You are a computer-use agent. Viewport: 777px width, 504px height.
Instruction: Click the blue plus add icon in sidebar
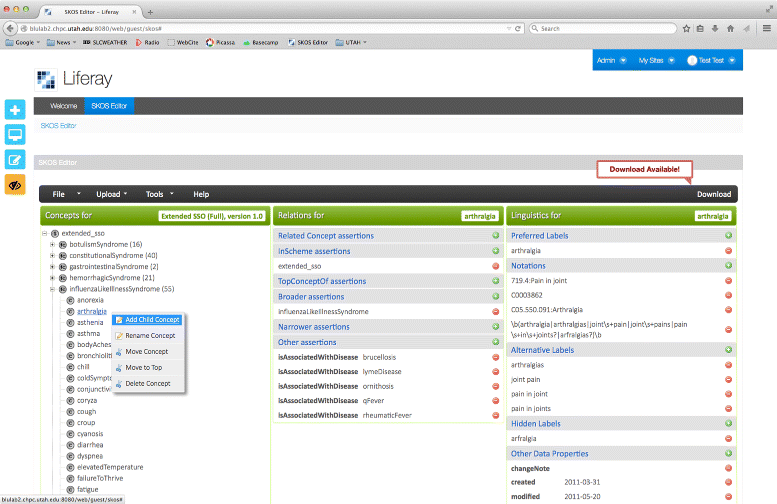point(15,110)
